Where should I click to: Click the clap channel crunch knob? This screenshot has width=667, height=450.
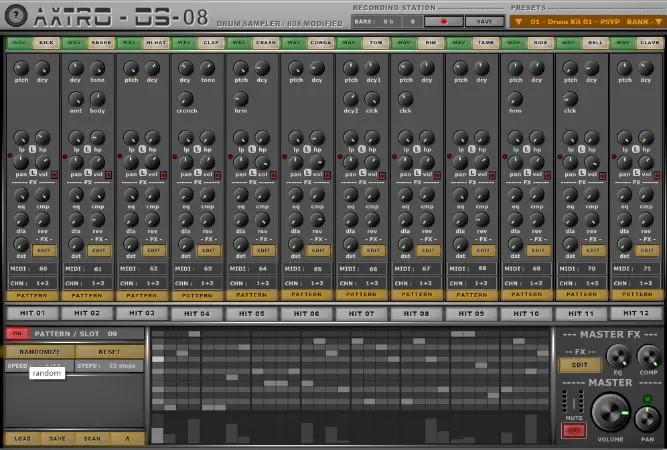pos(186,100)
